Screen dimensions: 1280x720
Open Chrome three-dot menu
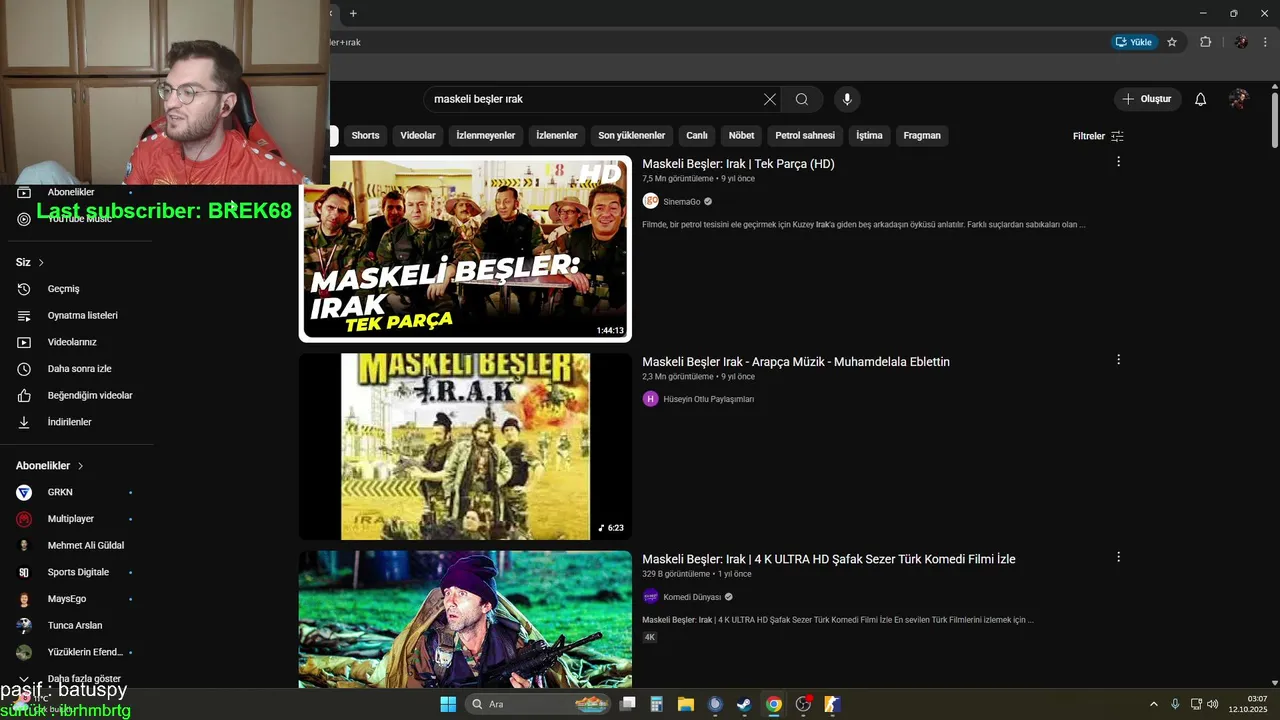click(1265, 42)
